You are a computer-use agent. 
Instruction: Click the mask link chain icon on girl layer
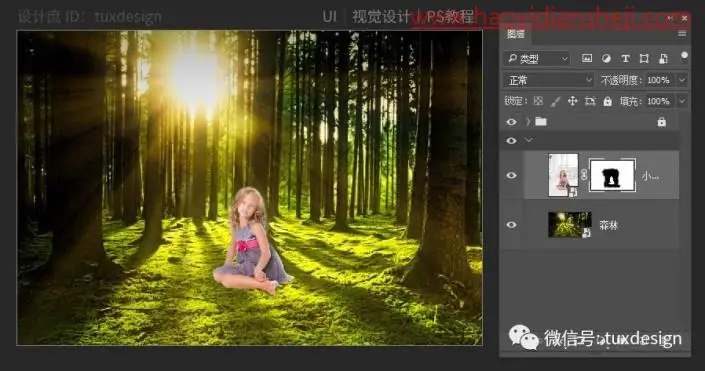(x=584, y=175)
